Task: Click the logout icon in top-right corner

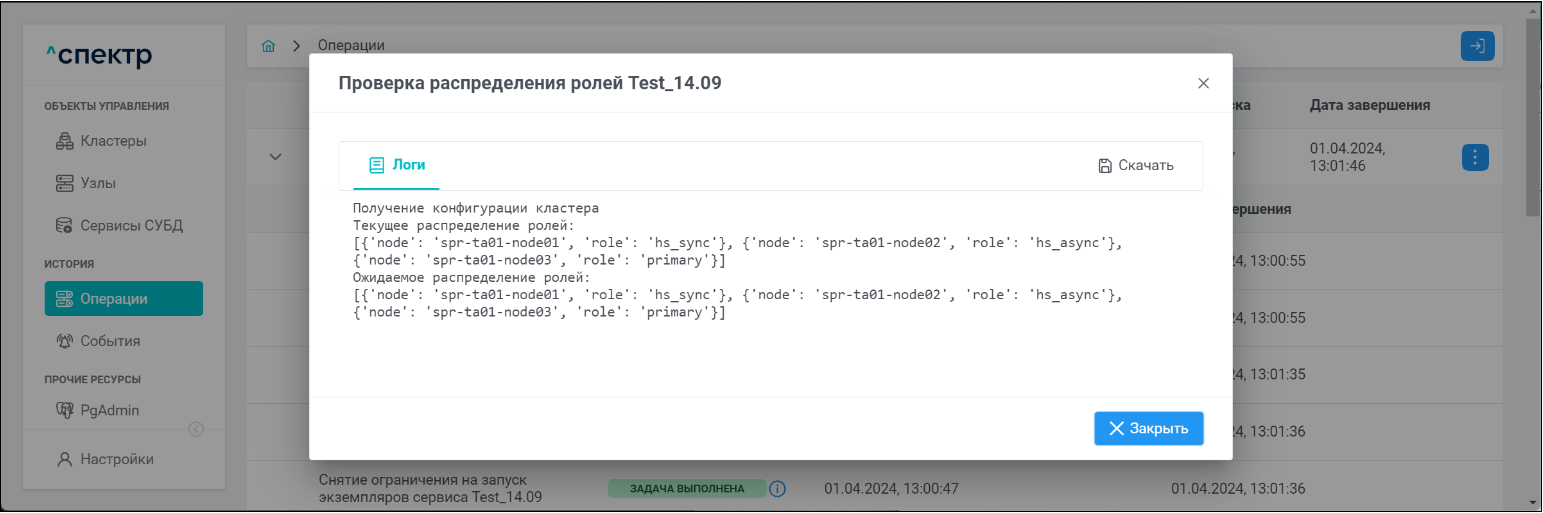Action: (1477, 46)
